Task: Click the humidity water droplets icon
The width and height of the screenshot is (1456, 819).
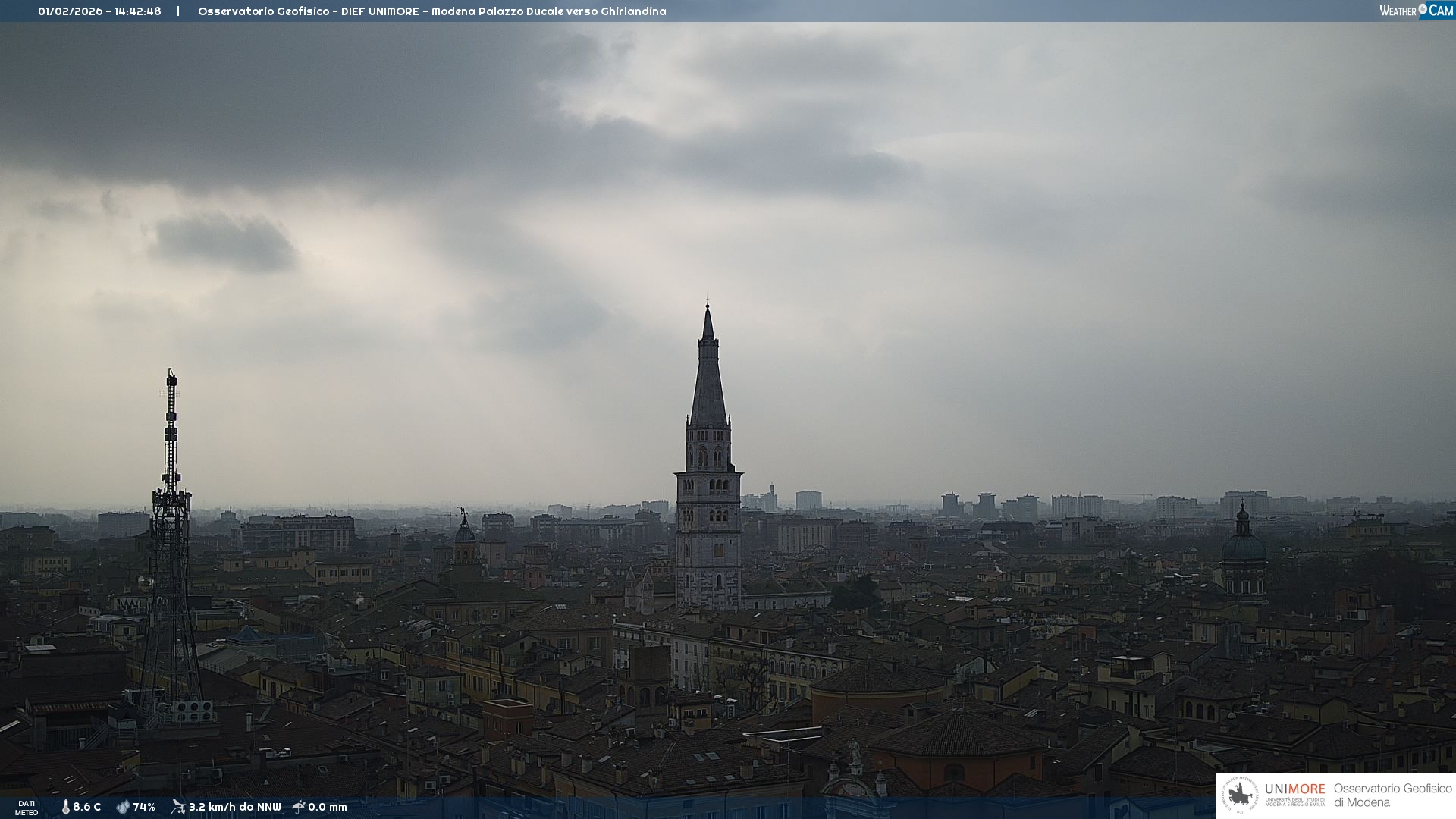Action: (x=123, y=807)
